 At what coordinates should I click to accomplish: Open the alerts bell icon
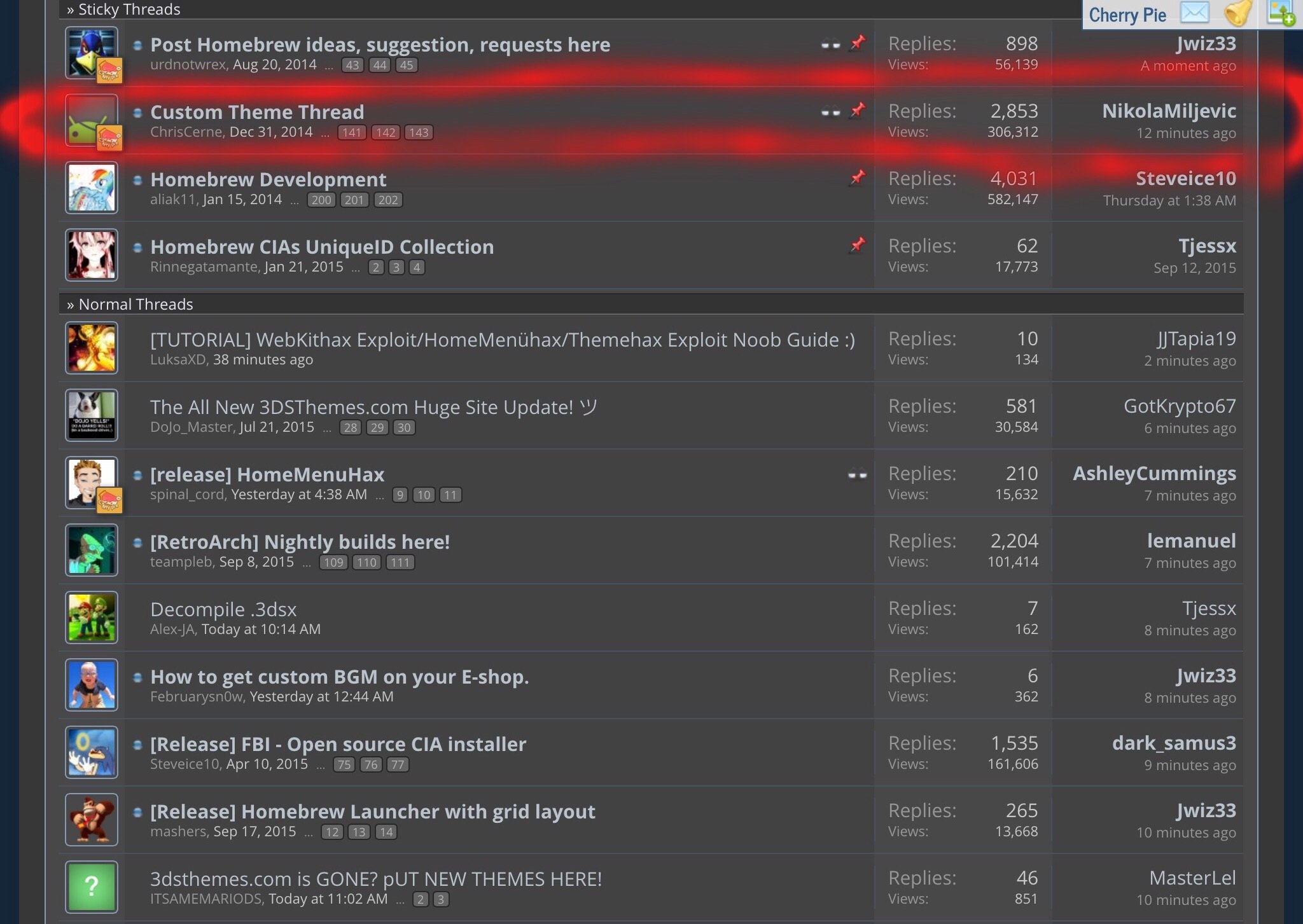(x=1237, y=13)
